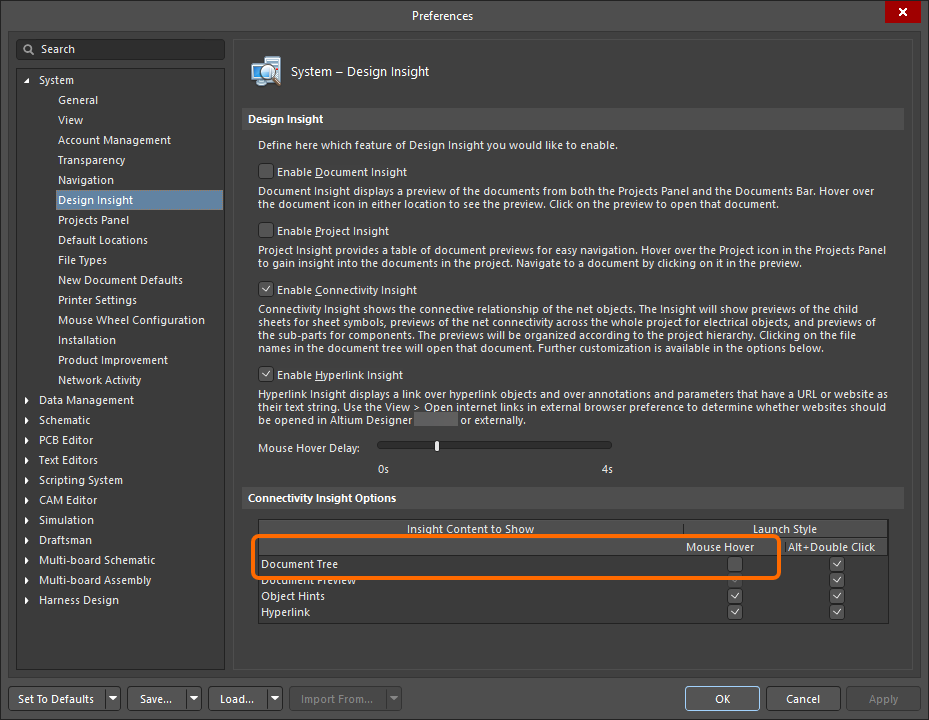Expand the Scripting System node arrow
The image size is (929, 720).
(x=27, y=481)
